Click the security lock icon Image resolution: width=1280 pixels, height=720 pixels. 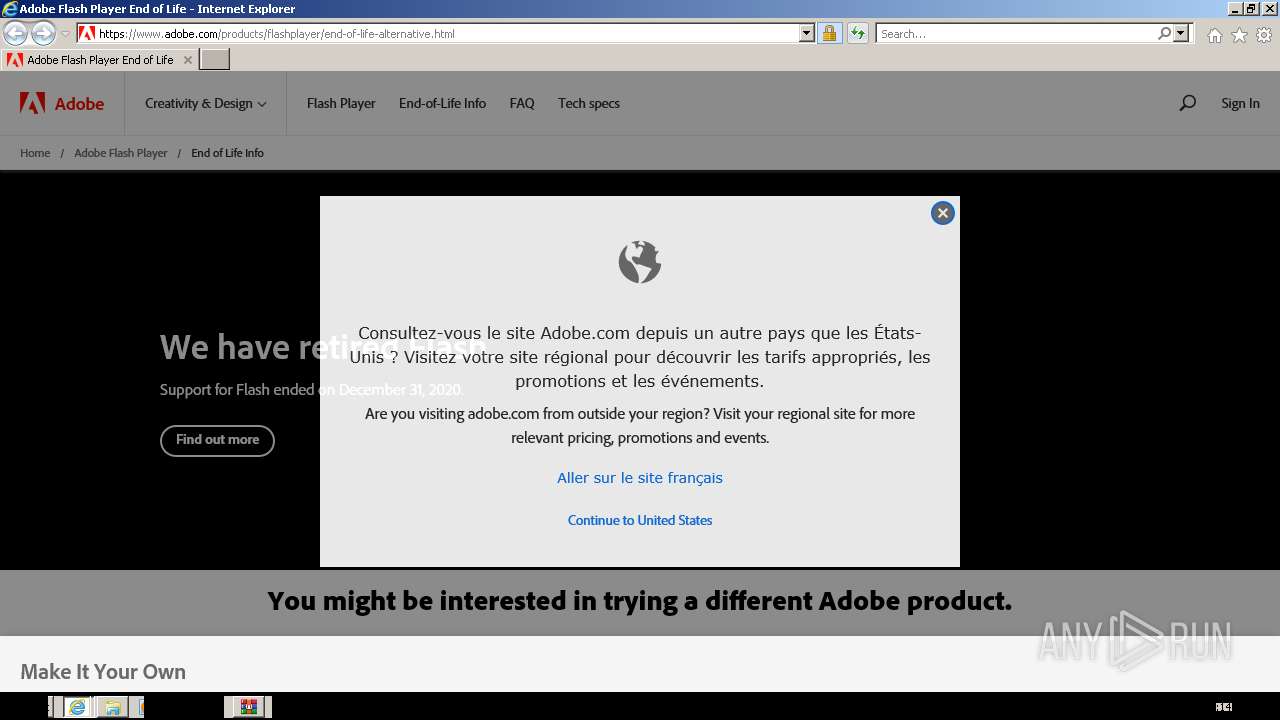tap(829, 33)
